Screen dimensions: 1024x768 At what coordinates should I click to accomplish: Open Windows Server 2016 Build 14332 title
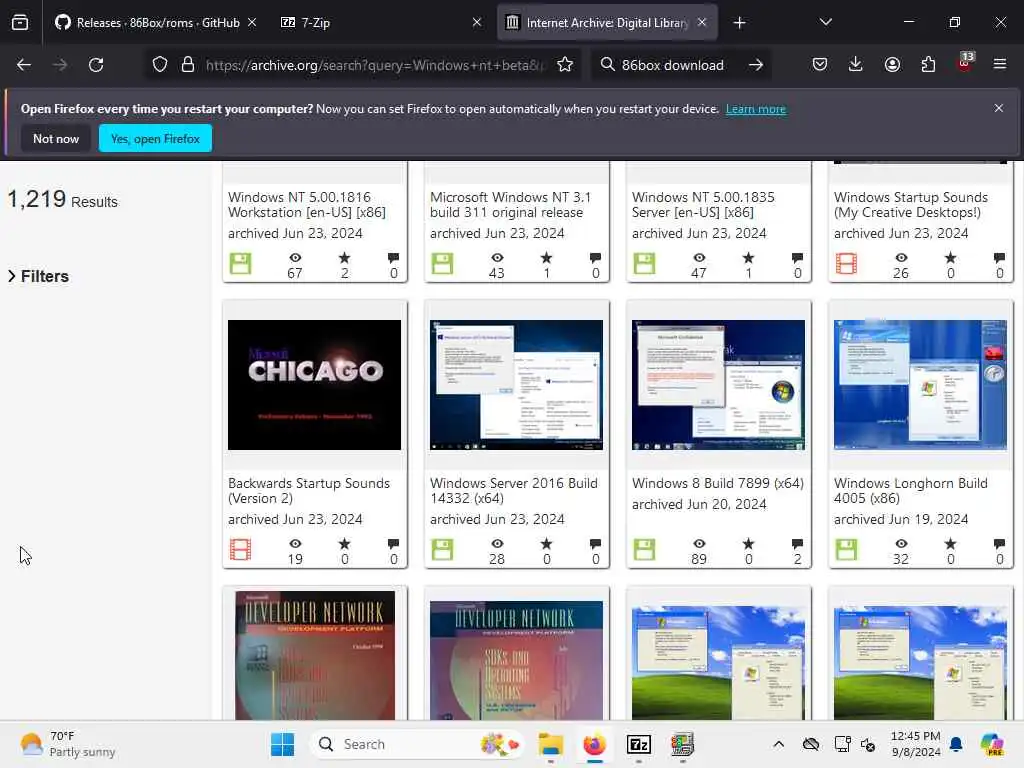tap(514, 490)
